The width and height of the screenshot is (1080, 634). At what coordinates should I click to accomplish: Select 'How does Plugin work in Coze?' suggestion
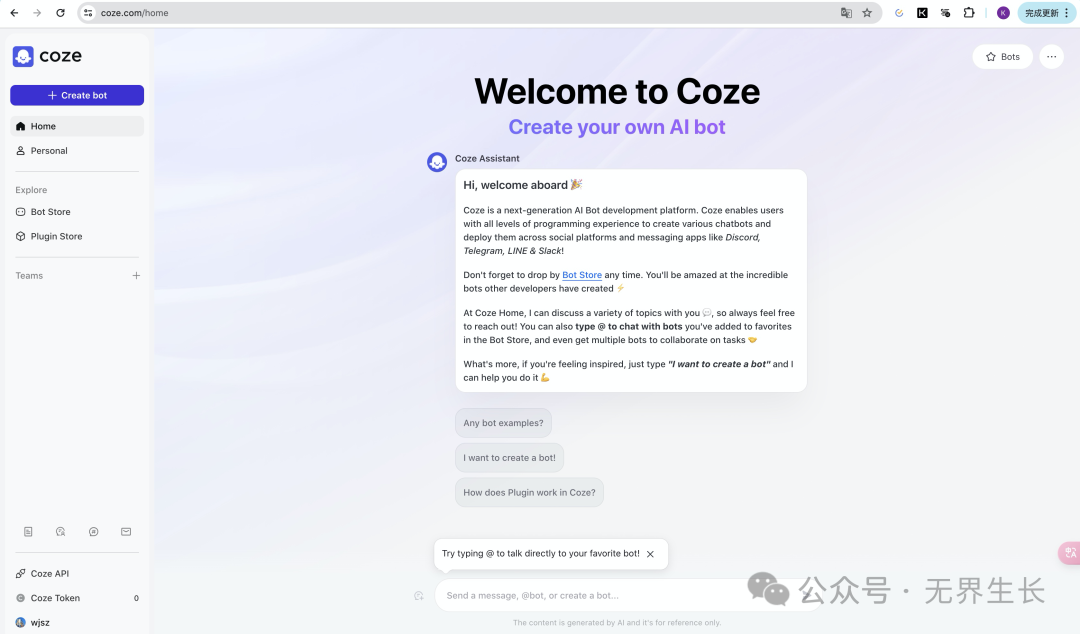pyautogui.click(x=529, y=493)
